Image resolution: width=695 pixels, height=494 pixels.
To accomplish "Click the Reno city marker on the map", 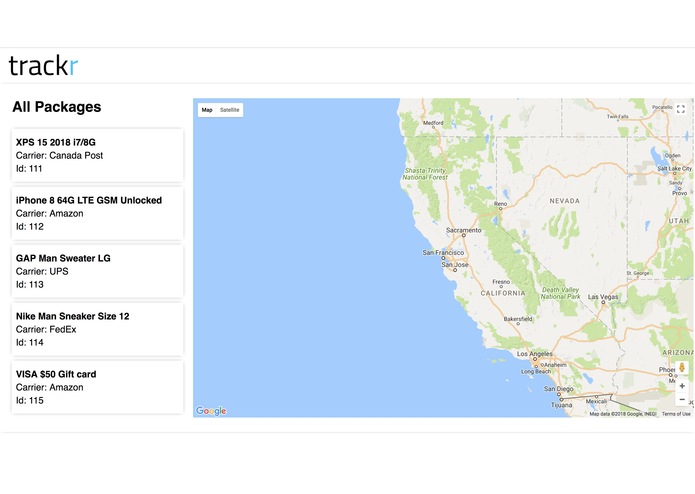I will click(x=500, y=209).
